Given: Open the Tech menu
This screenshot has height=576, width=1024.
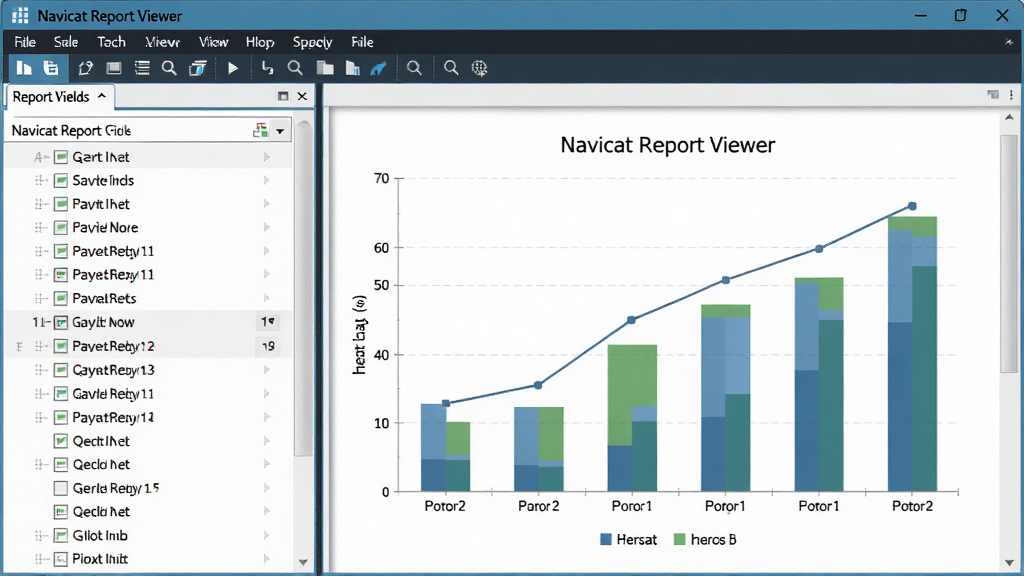Looking at the screenshot, I should point(111,42).
